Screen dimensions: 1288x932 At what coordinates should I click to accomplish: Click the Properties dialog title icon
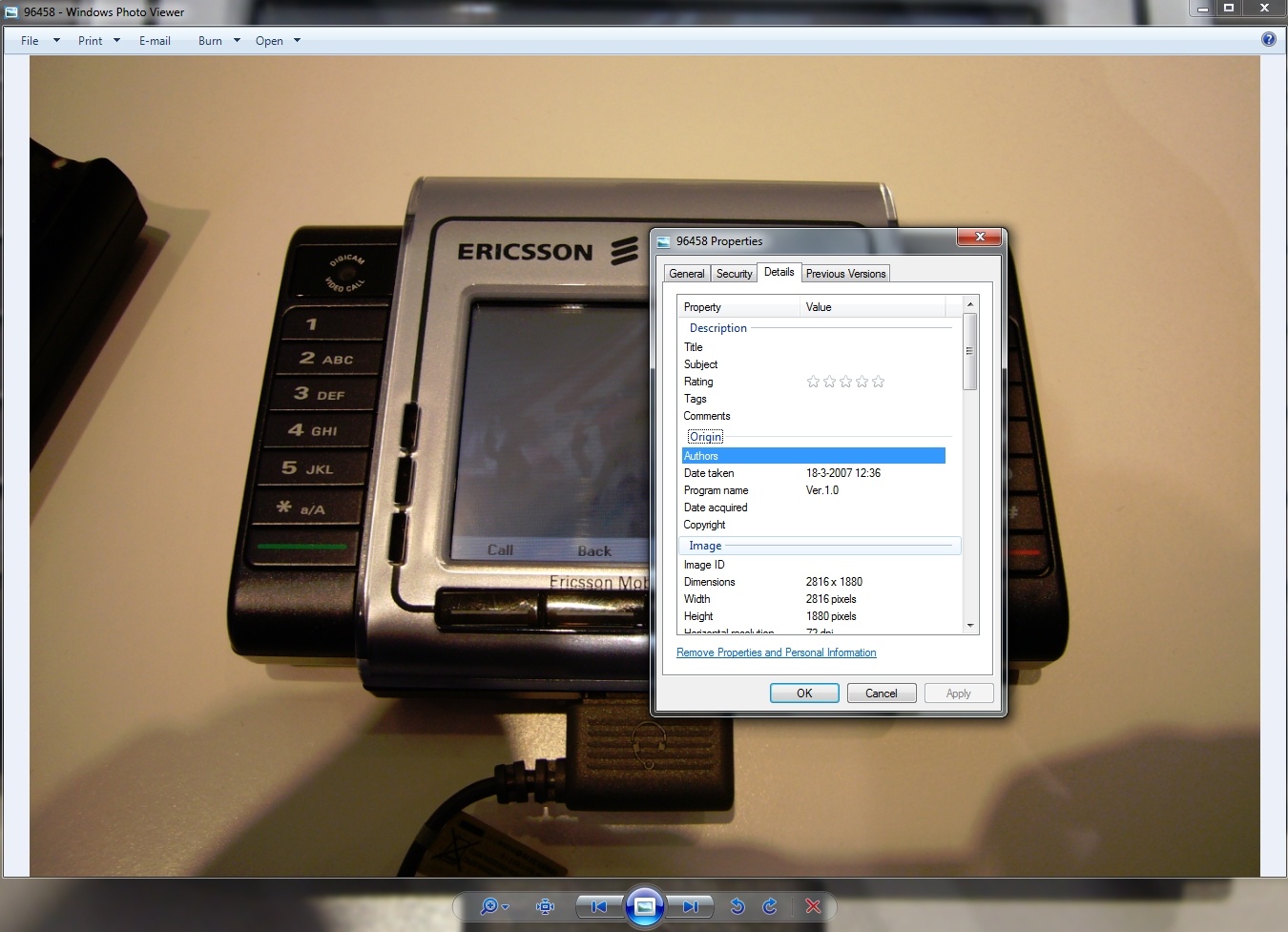pos(664,241)
